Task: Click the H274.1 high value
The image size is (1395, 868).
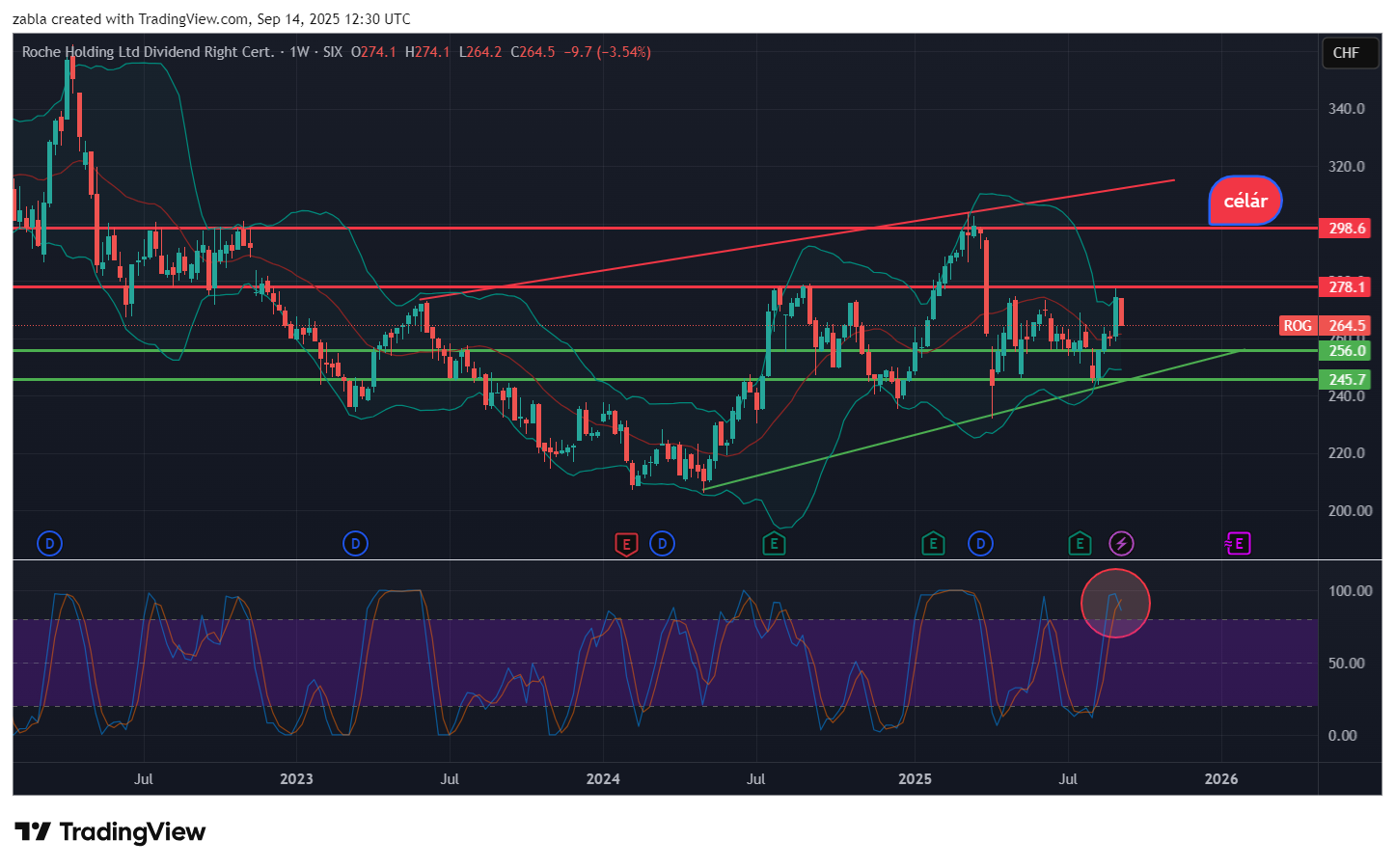Action: pos(427,52)
